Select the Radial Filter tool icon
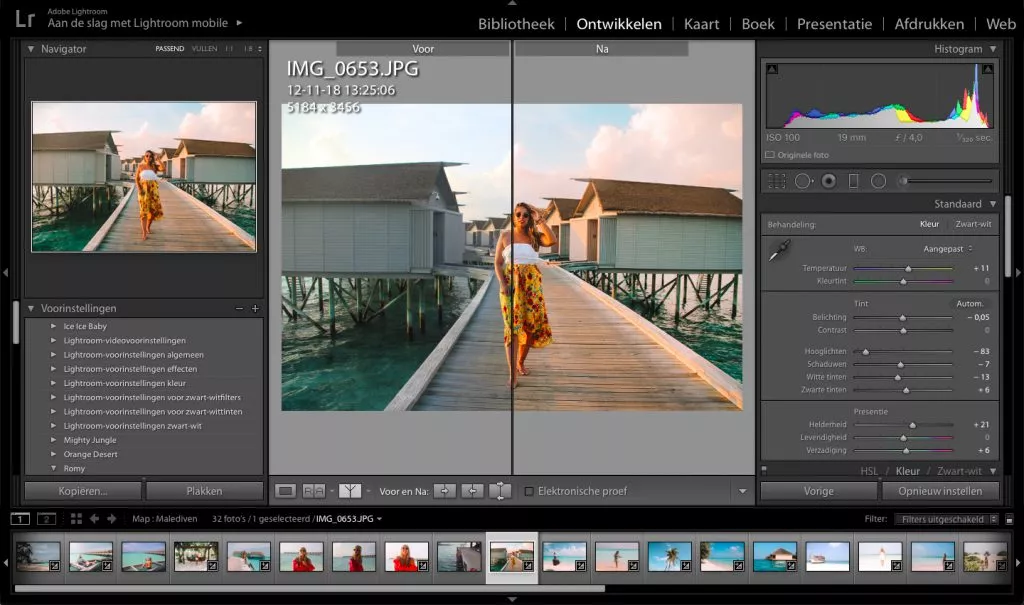Viewport: 1024px width, 605px height. tap(878, 181)
